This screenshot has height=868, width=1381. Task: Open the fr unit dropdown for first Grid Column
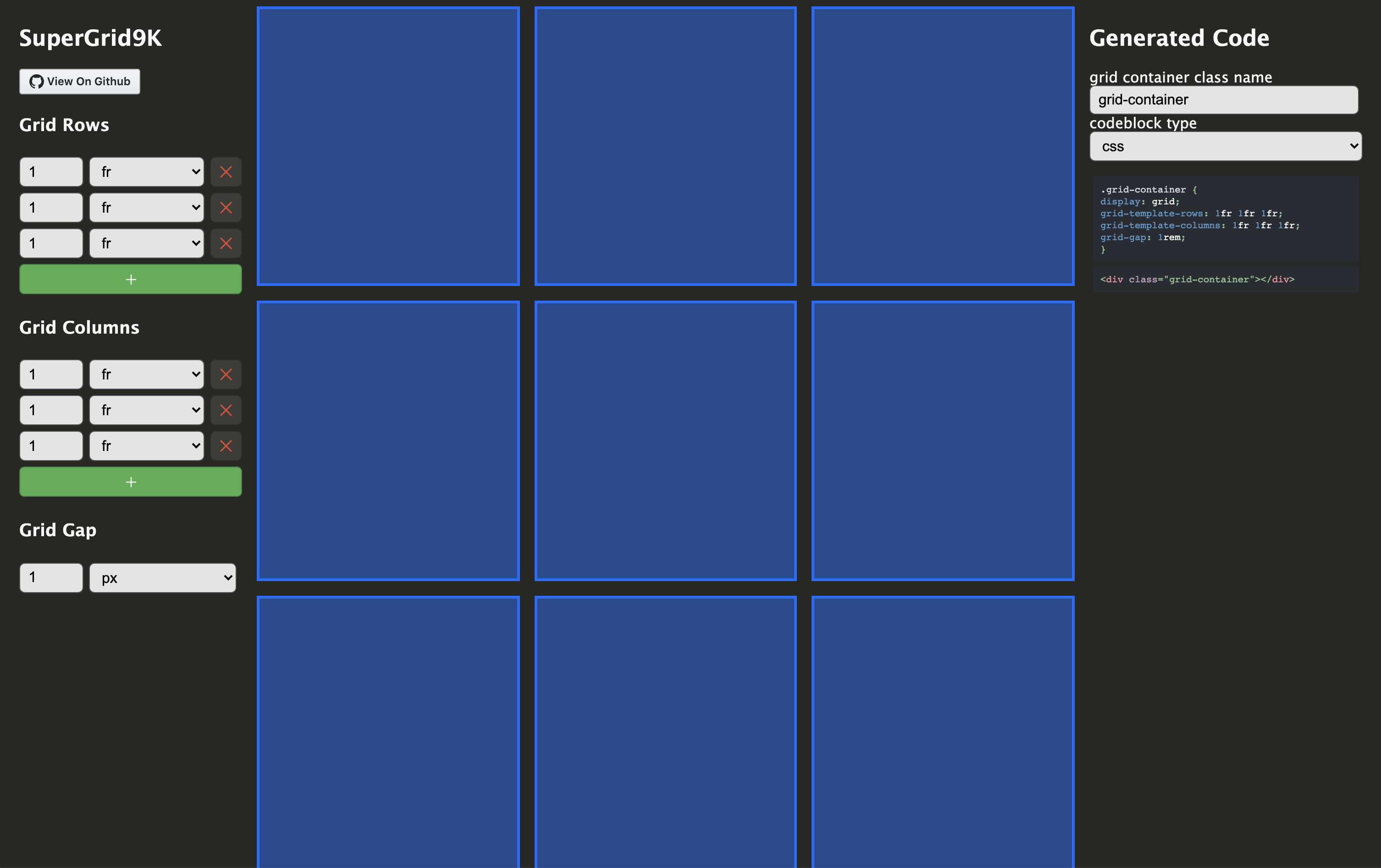click(x=147, y=374)
